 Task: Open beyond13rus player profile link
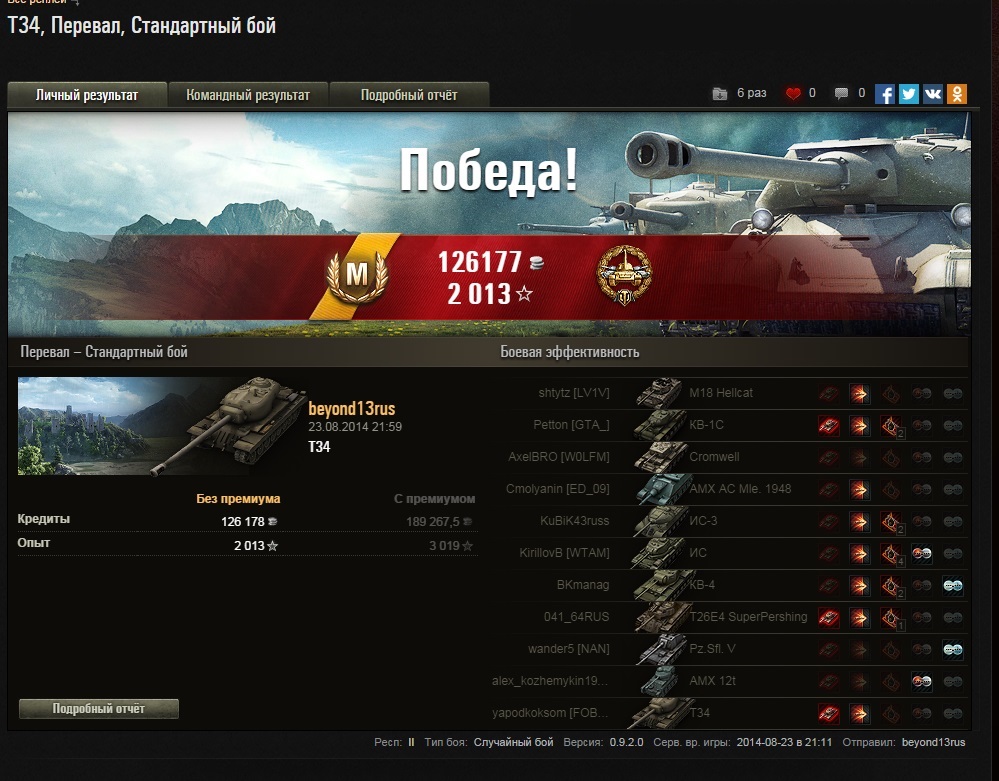(352, 408)
